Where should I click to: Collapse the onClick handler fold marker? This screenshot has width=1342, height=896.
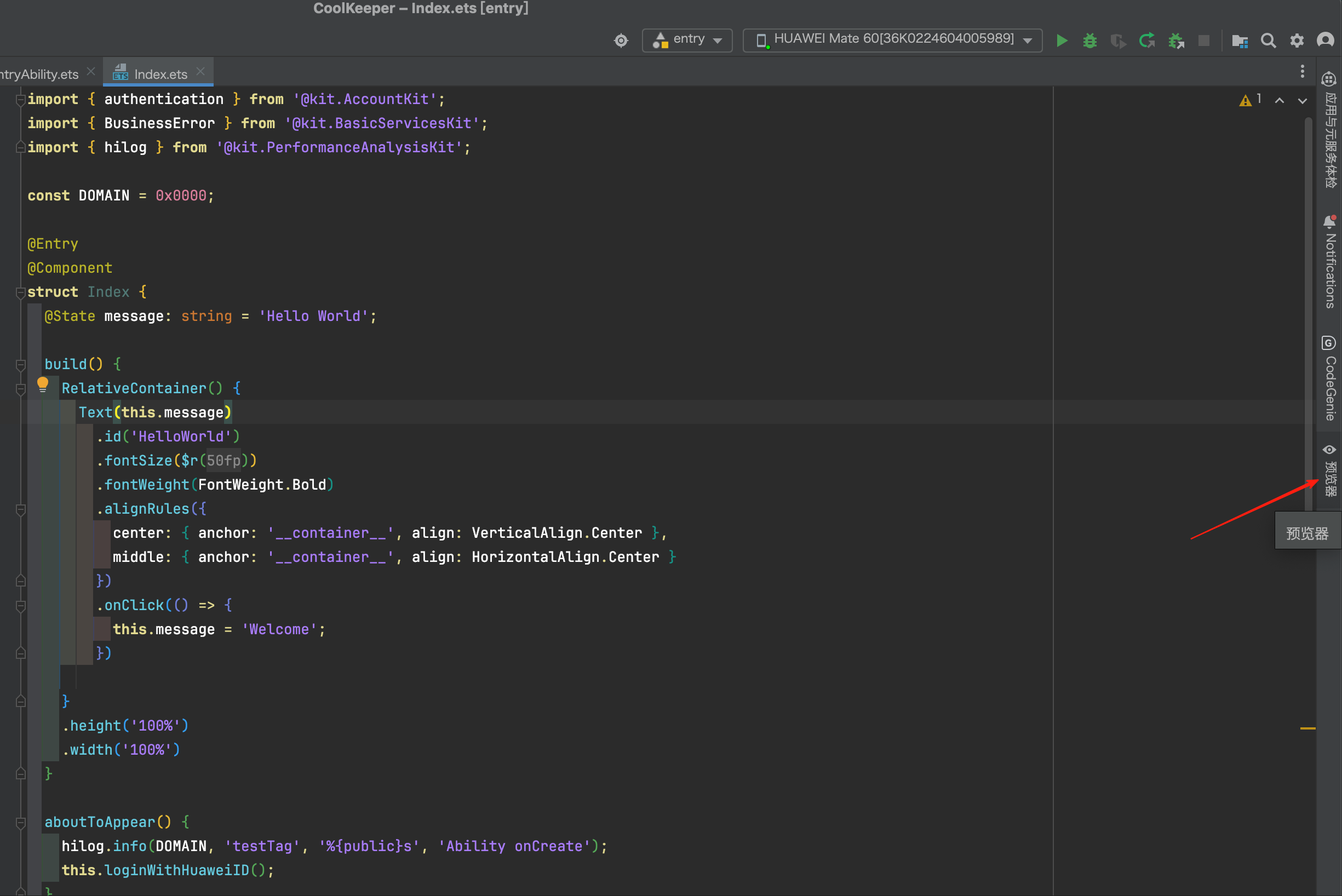pyautogui.click(x=21, y=606)
